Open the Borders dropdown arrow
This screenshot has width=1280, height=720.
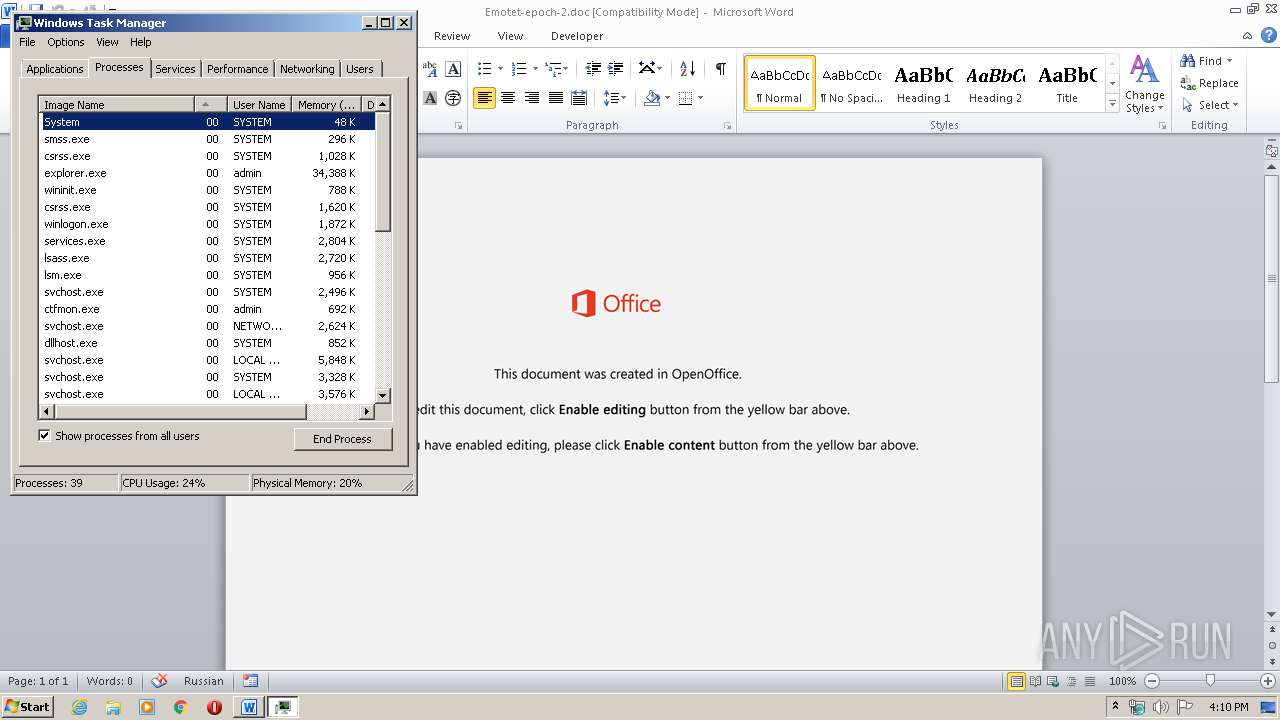point(700,98)
